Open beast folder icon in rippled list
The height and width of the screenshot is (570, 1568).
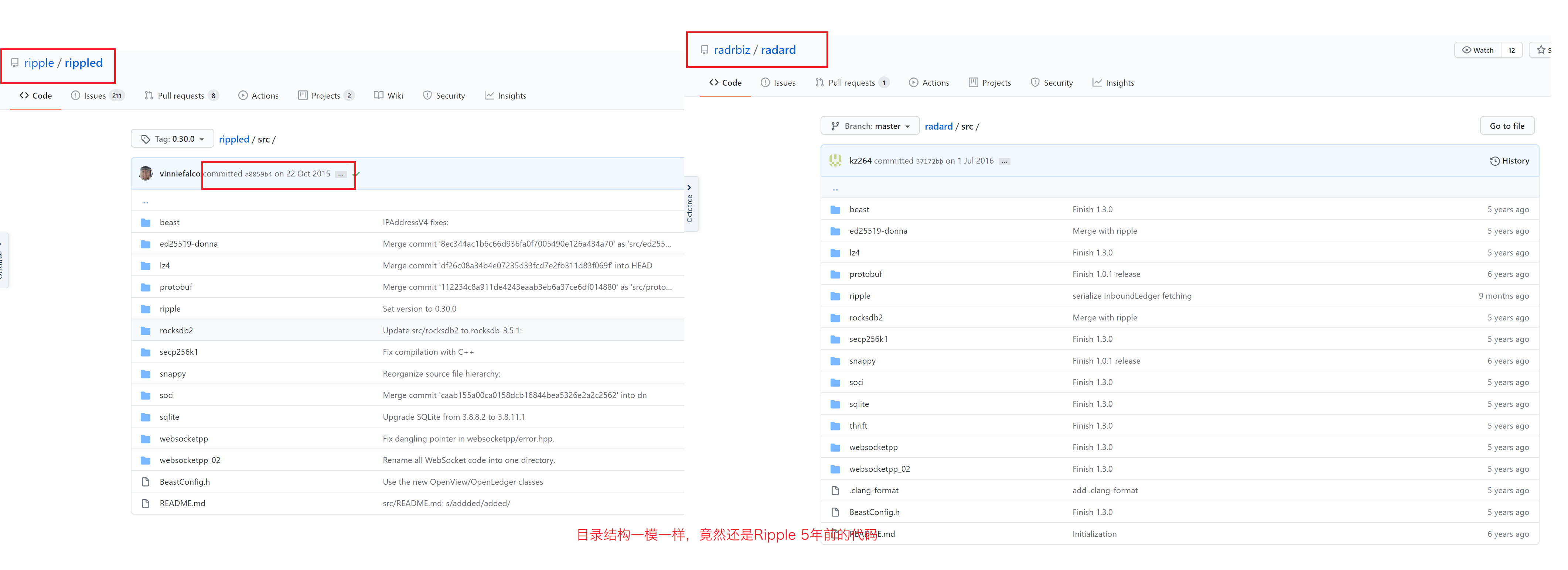[146, 223]
